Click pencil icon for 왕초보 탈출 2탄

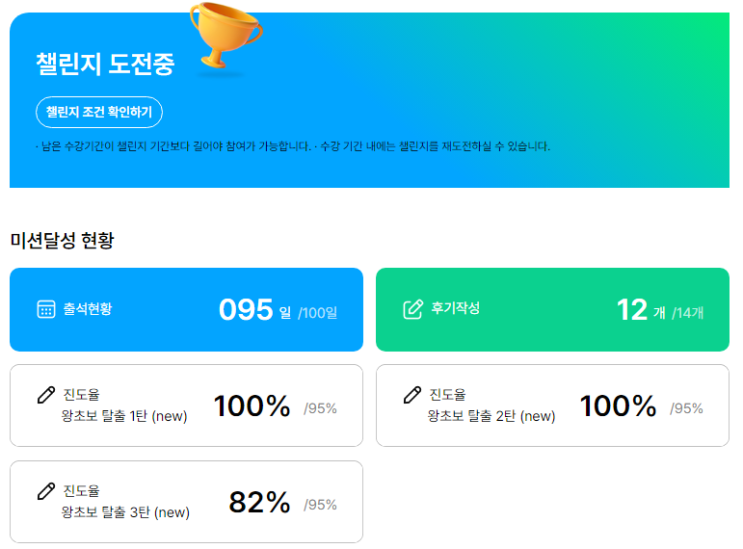pos(412,395)
